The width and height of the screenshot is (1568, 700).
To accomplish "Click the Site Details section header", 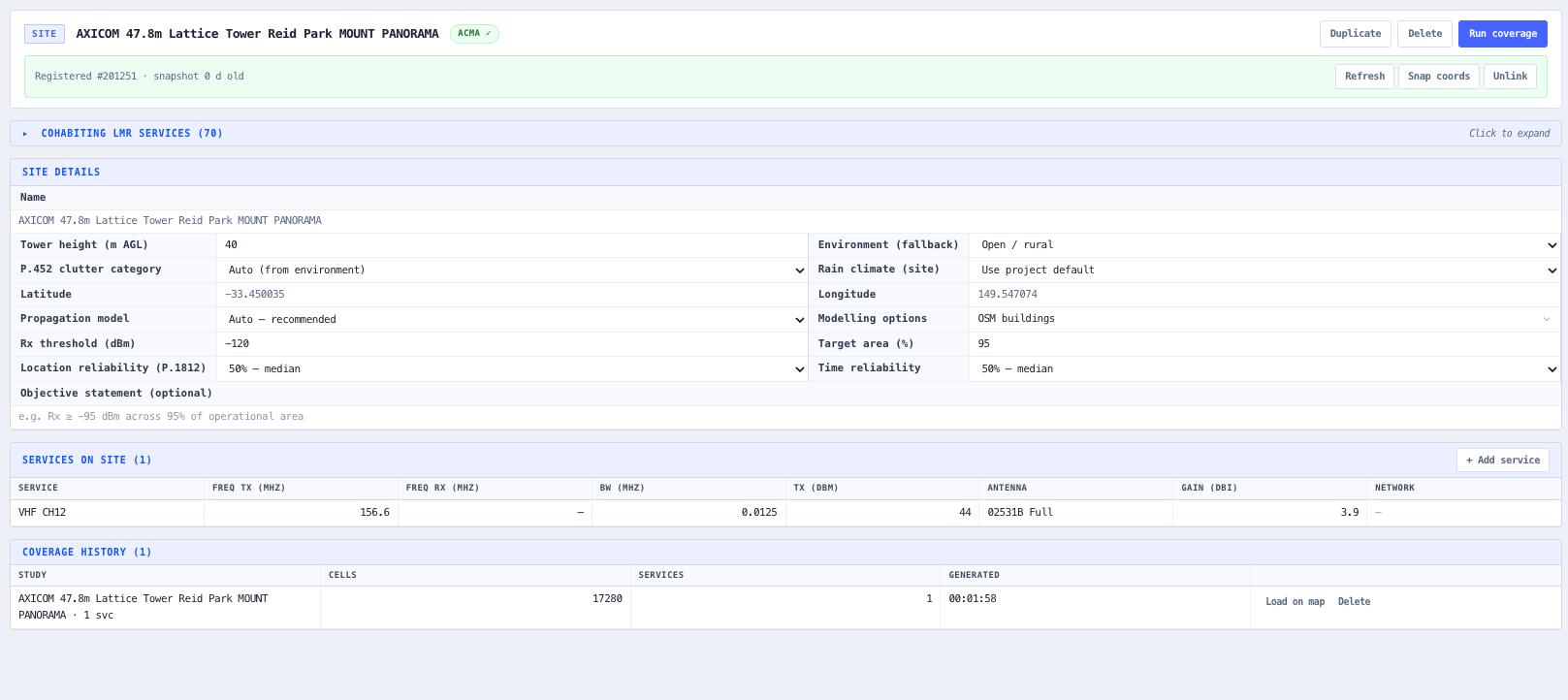I will coord(61,173).
